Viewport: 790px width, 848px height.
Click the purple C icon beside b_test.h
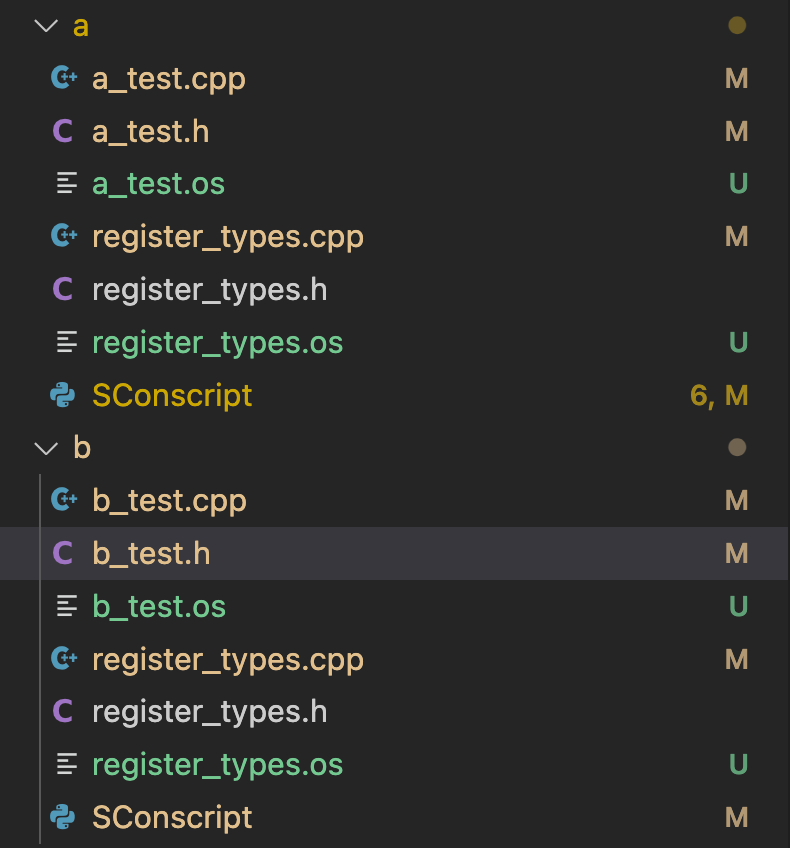63,553
